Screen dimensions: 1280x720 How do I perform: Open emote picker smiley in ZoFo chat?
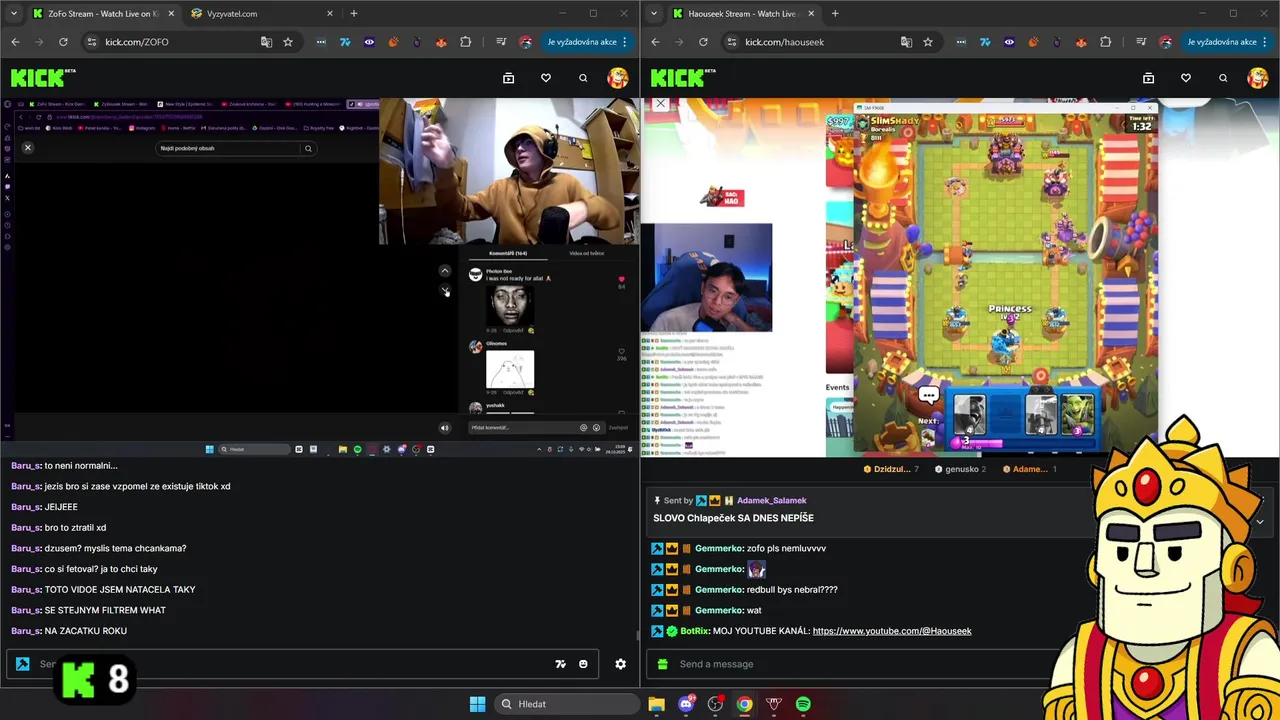tap(583, 664)
